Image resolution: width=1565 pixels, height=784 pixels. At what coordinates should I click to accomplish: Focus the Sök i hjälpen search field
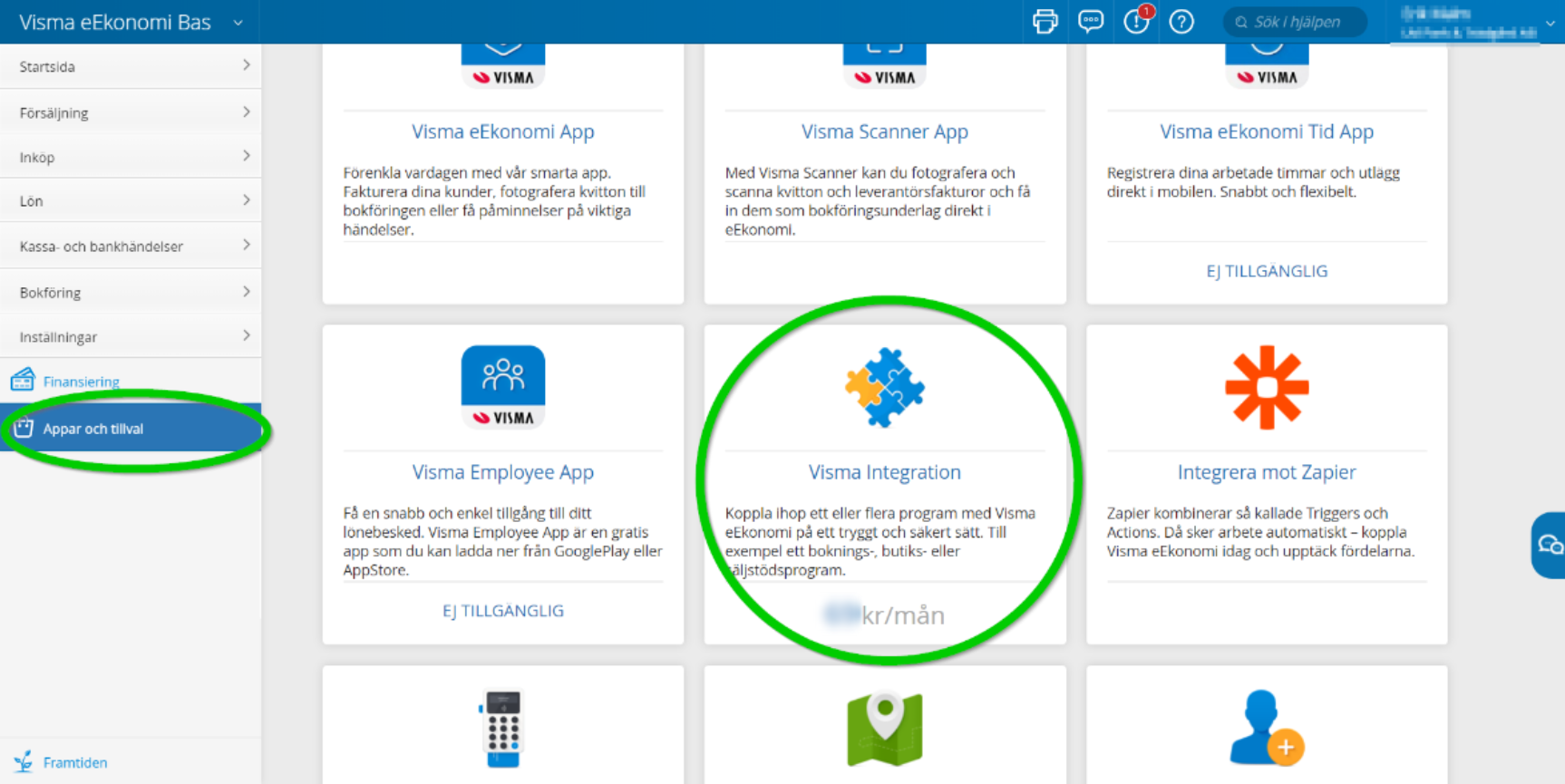(1295, 22)
